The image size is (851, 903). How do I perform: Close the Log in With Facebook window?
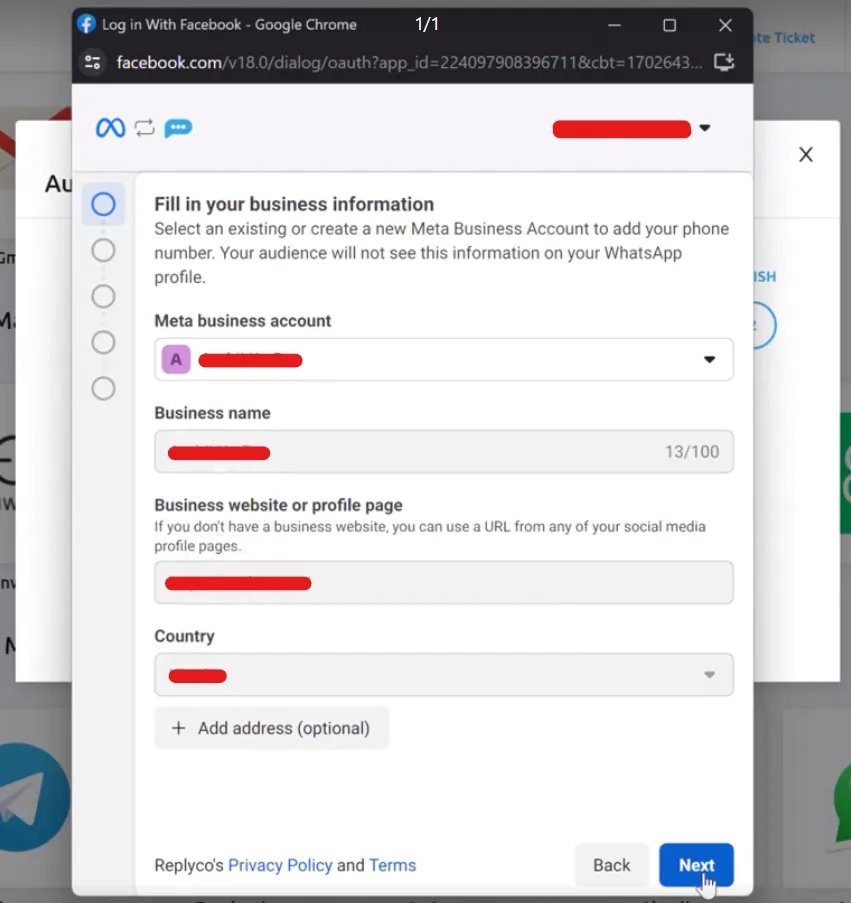tap(725, 25)
